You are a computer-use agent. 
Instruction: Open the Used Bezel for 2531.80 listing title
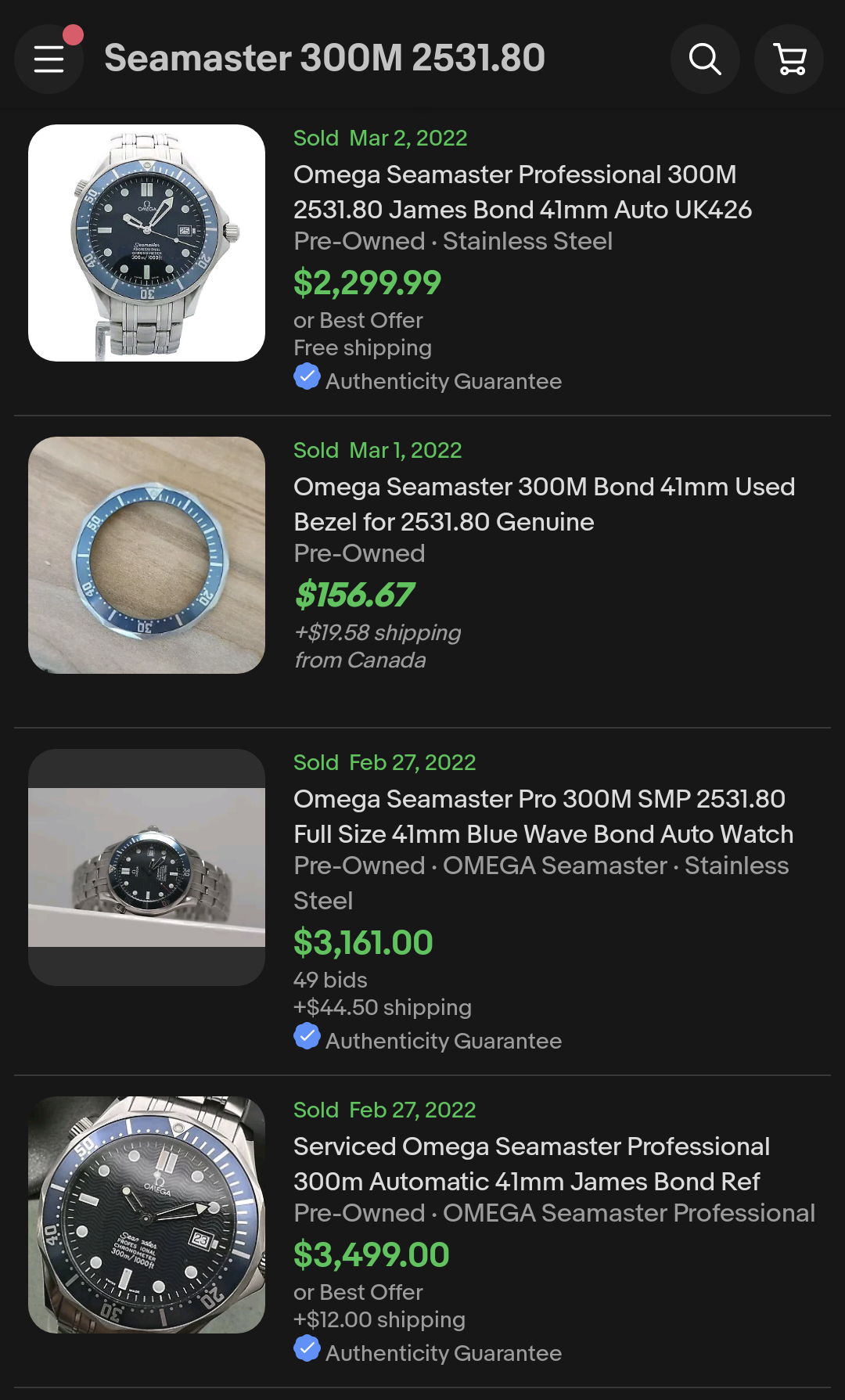[x=543, y=504]
